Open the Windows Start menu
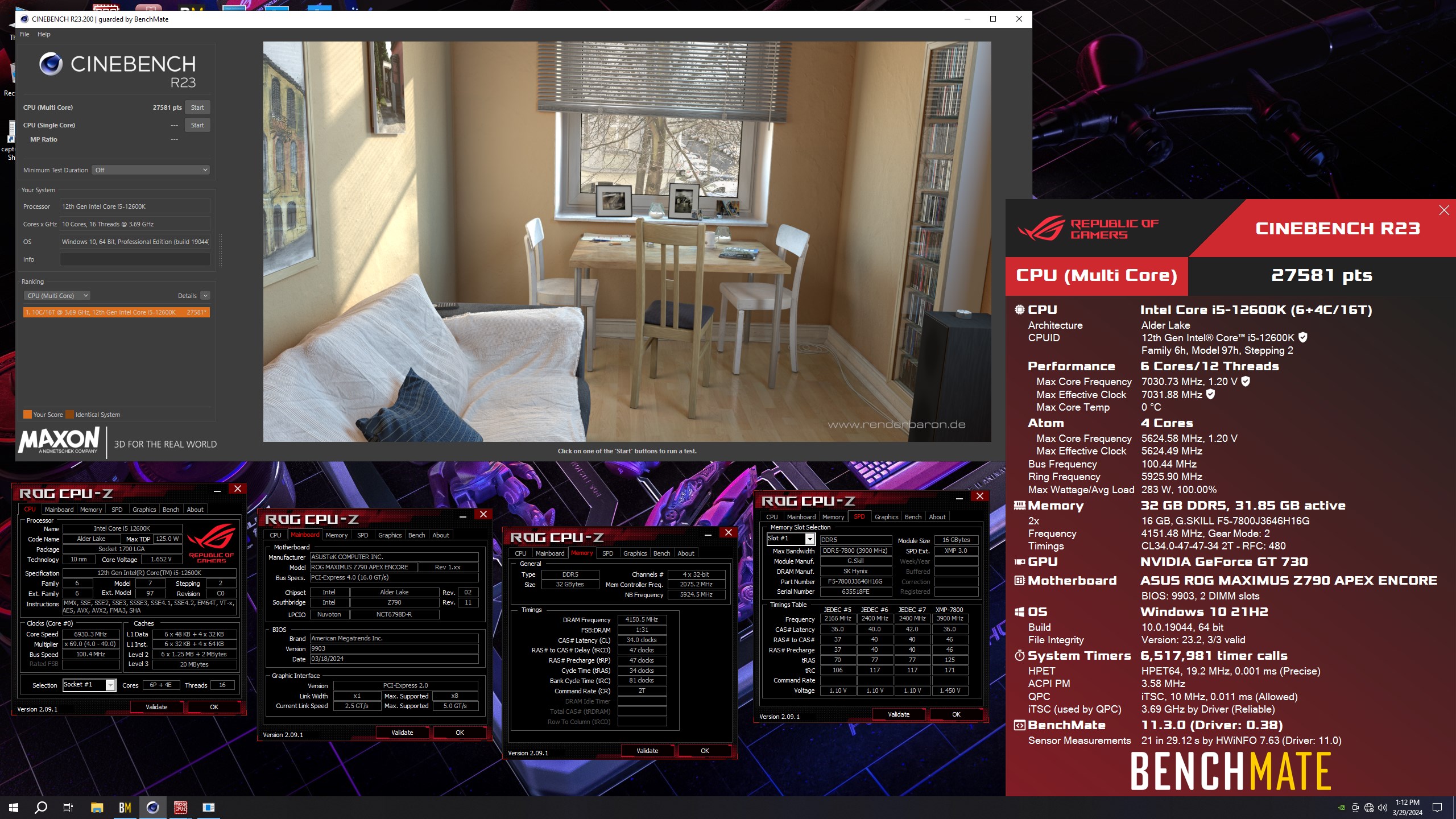This screenshot has width=1456, height=819. (14, 807)
